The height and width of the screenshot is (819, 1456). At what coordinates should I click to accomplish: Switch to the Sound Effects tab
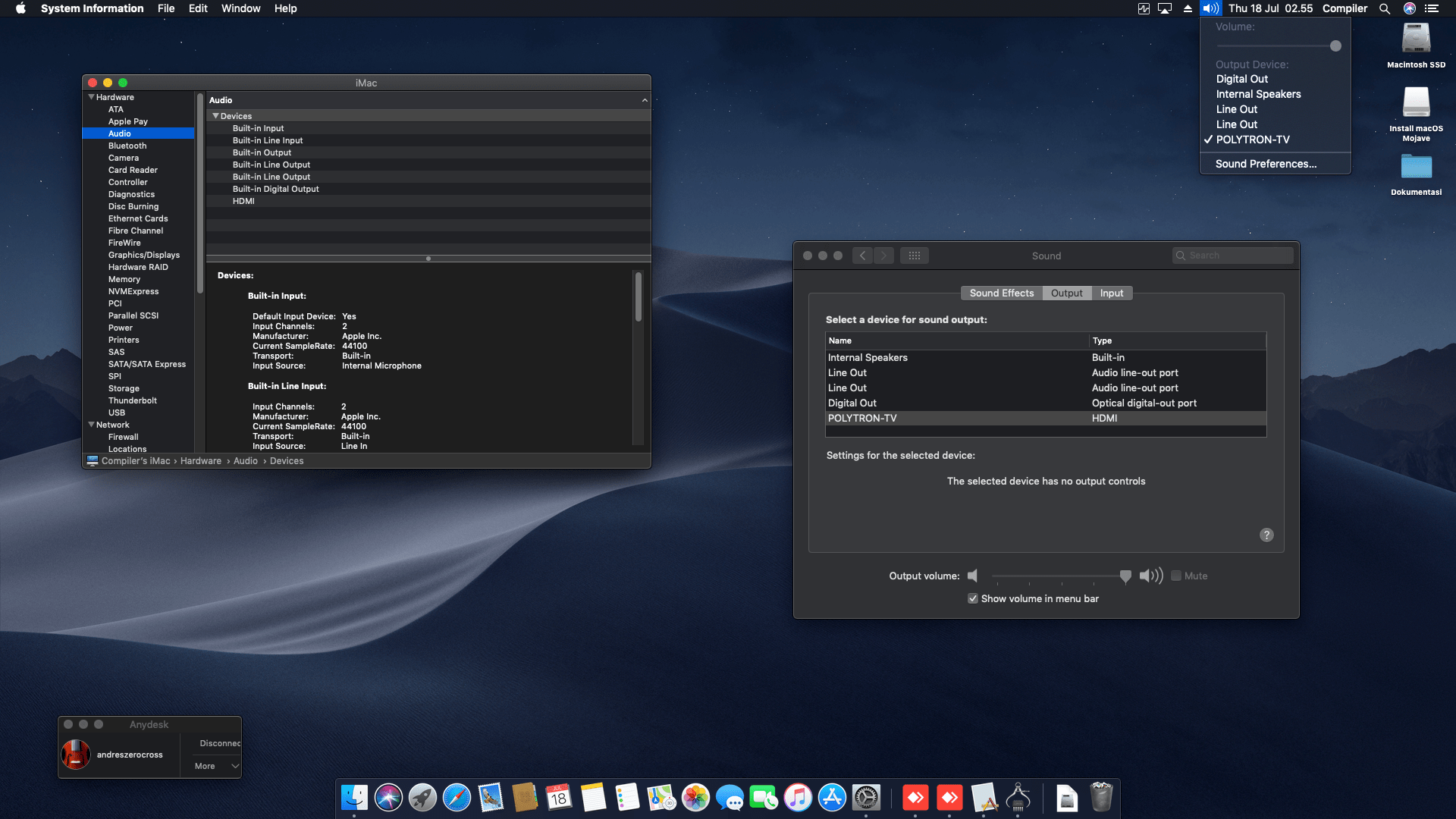[x=1001, y=293]
